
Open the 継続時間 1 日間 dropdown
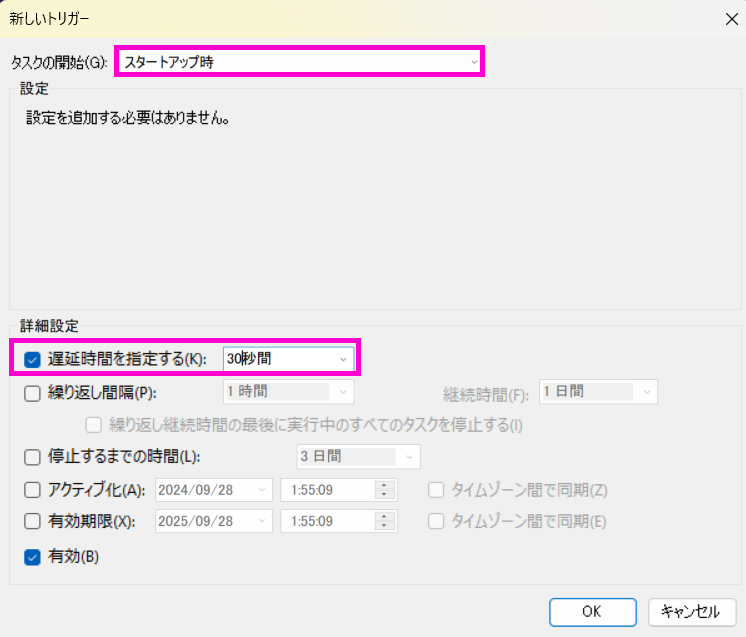[x=598, y=392]
